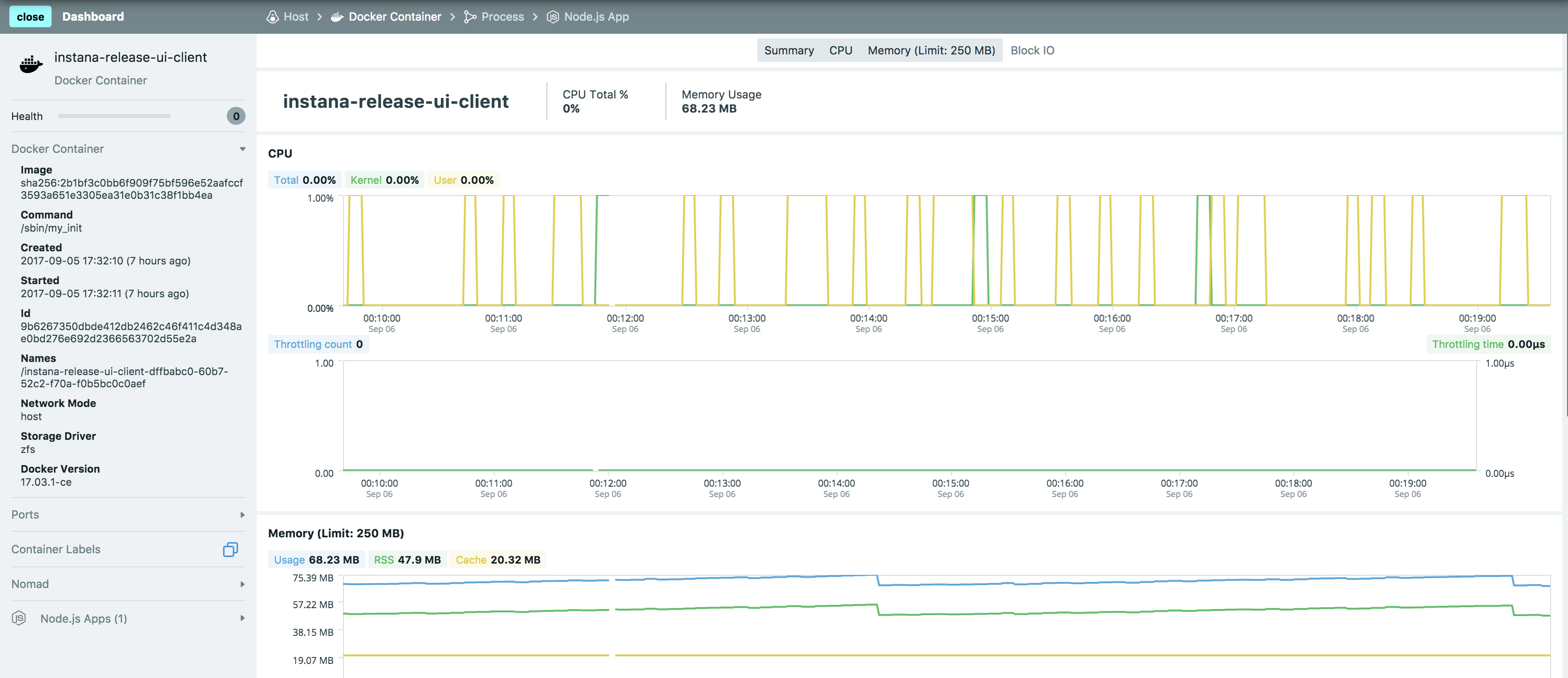Click the Docker whale breadcrumb icon
Screen dimensions: 1568x678
point(336,16)
